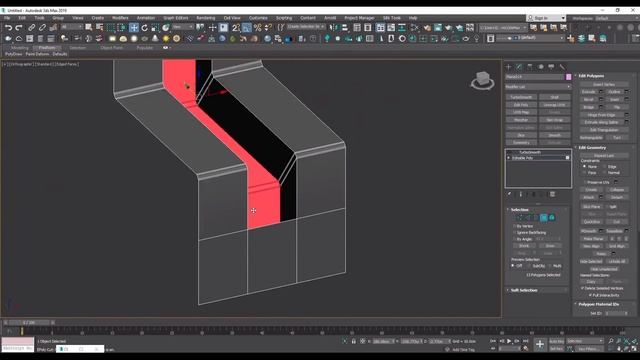Open the Create command panel tab

[509, 67]
